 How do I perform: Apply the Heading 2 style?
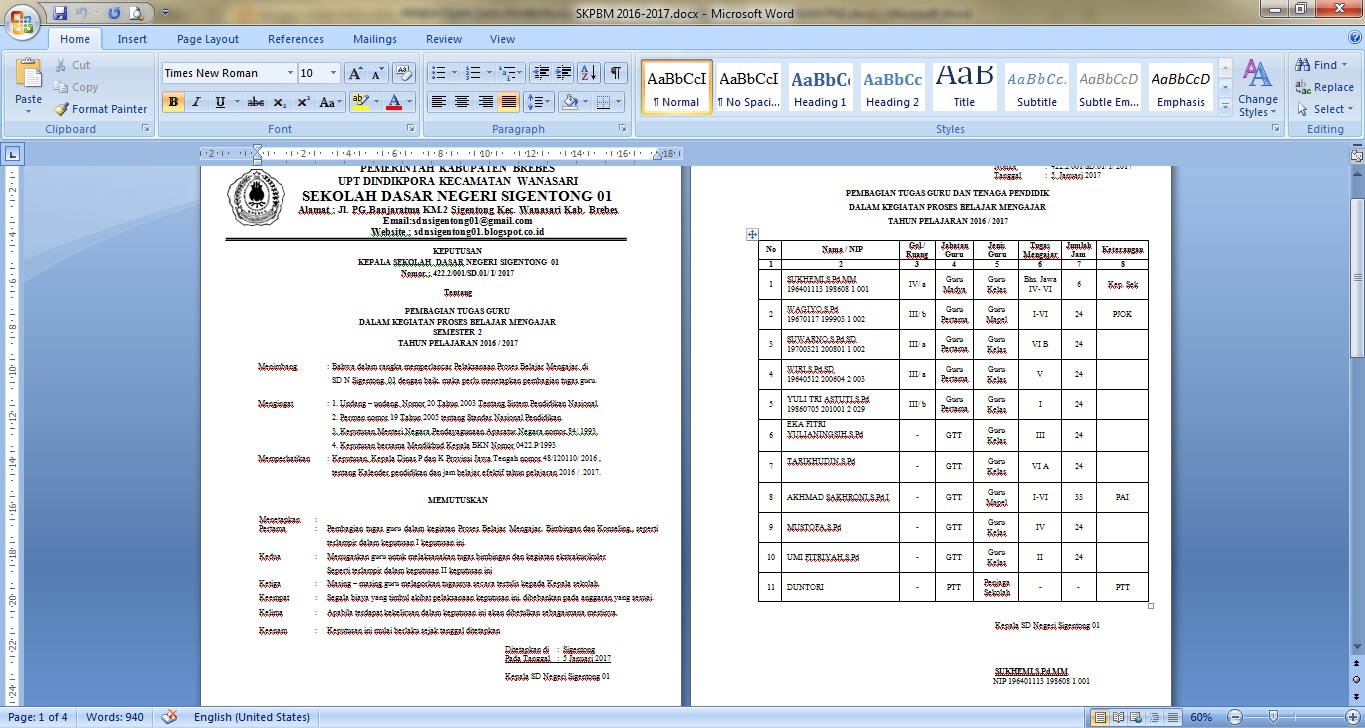[x=893, y=87]
